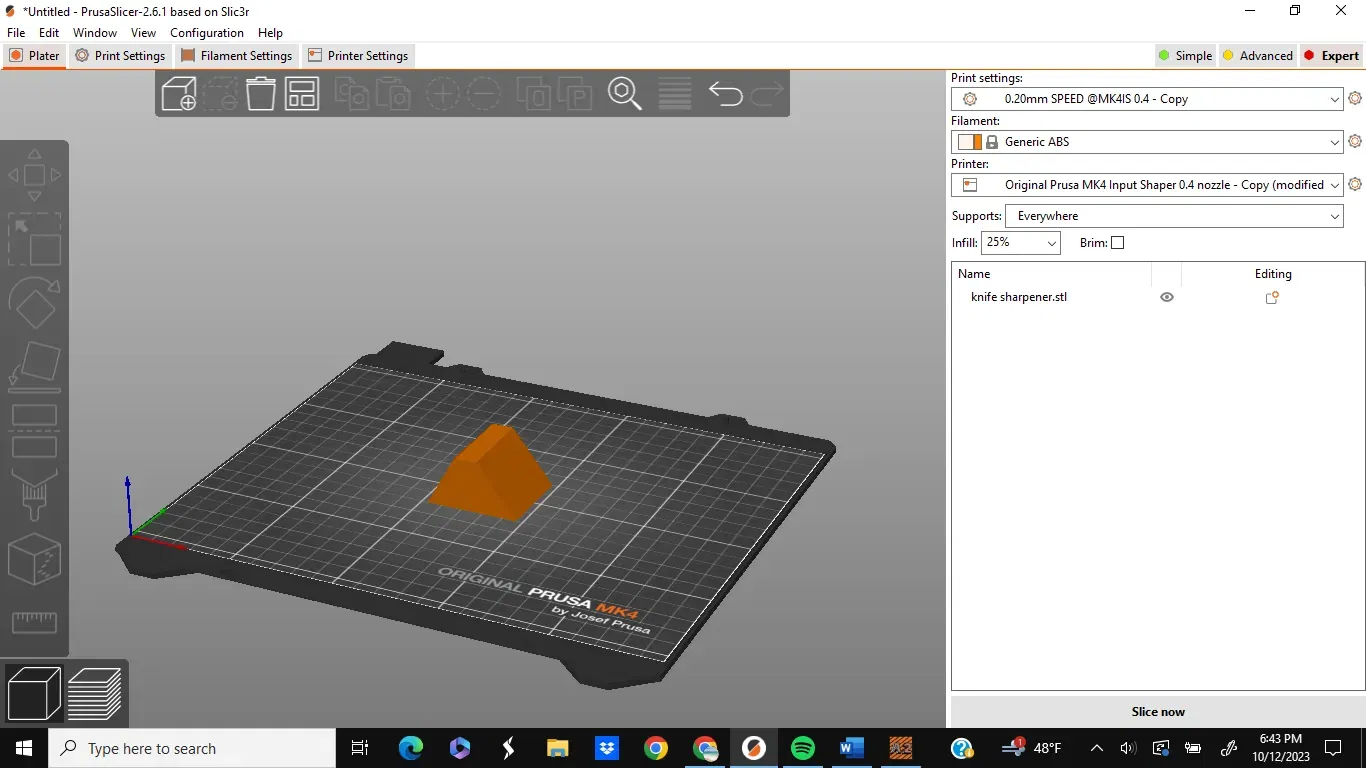Image resolution: width=1366 pixels, height=768 pixels.
Task: Open the Infill percentage dropdown
Action: pos(1021,242)
